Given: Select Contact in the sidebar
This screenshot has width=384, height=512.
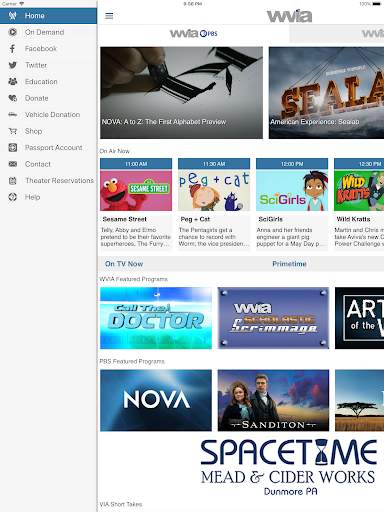Looking at the screenshot, I should point(48,164).
